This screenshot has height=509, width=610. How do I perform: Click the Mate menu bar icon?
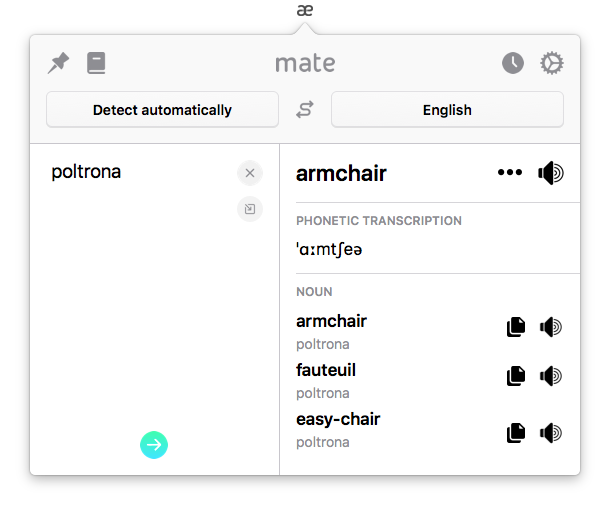pos(305,11)
